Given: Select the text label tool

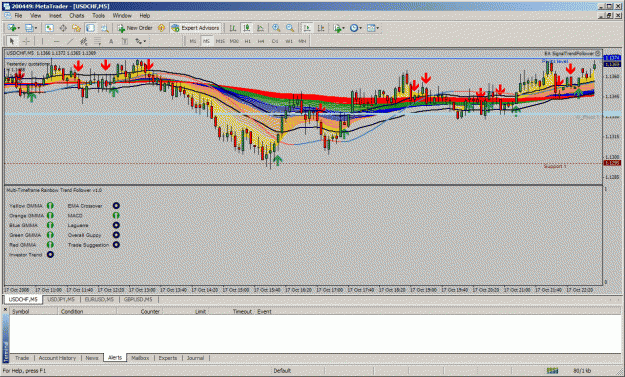Looking at the screenshot, I should click(x=125, y=41).
